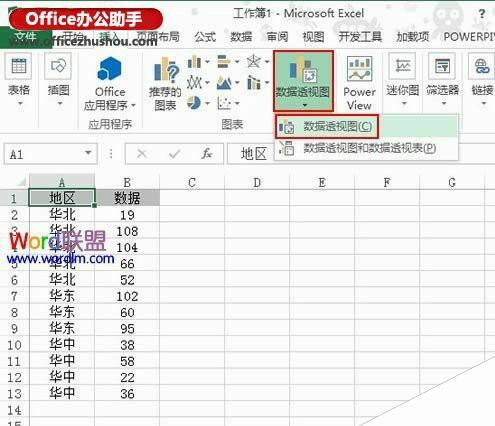495x426 pixels.
Task: Open the Review (审阅) tab
Action: 277,37
